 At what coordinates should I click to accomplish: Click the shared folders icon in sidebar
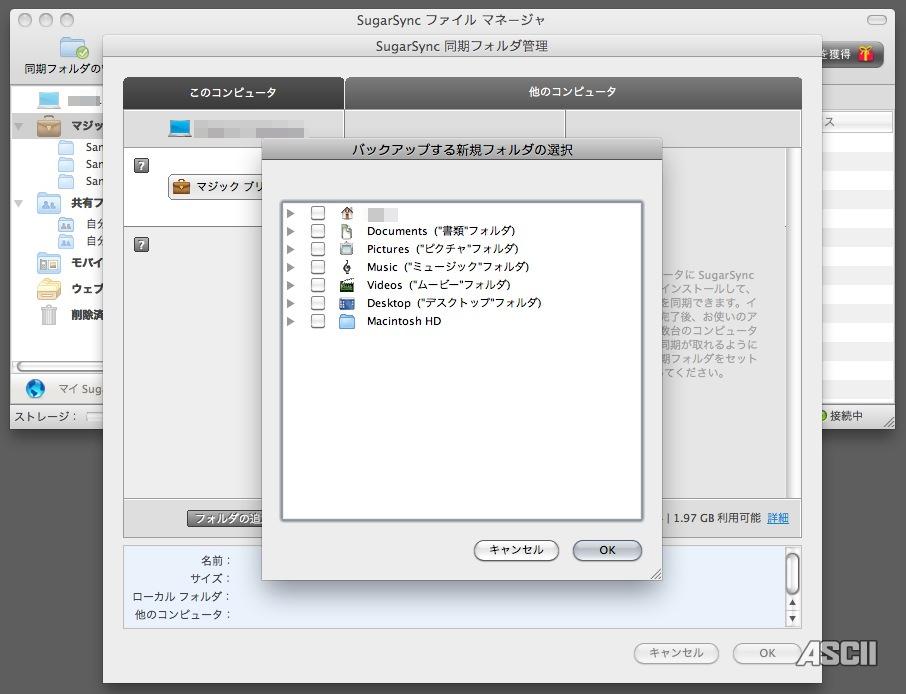click(x=49, y=203)
